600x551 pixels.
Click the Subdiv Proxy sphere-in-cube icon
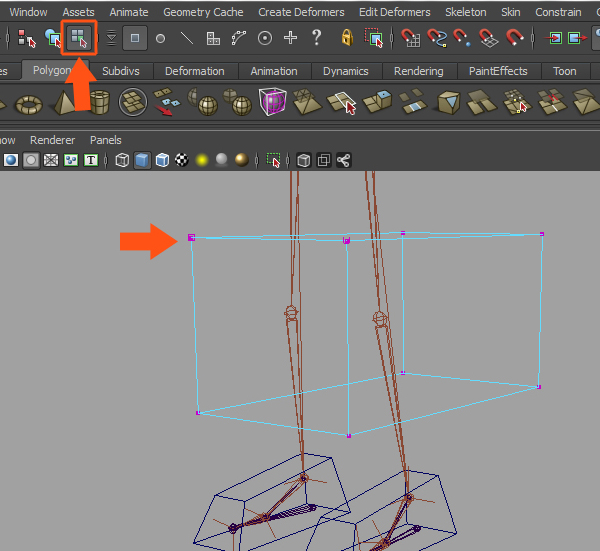coord(272,101)
